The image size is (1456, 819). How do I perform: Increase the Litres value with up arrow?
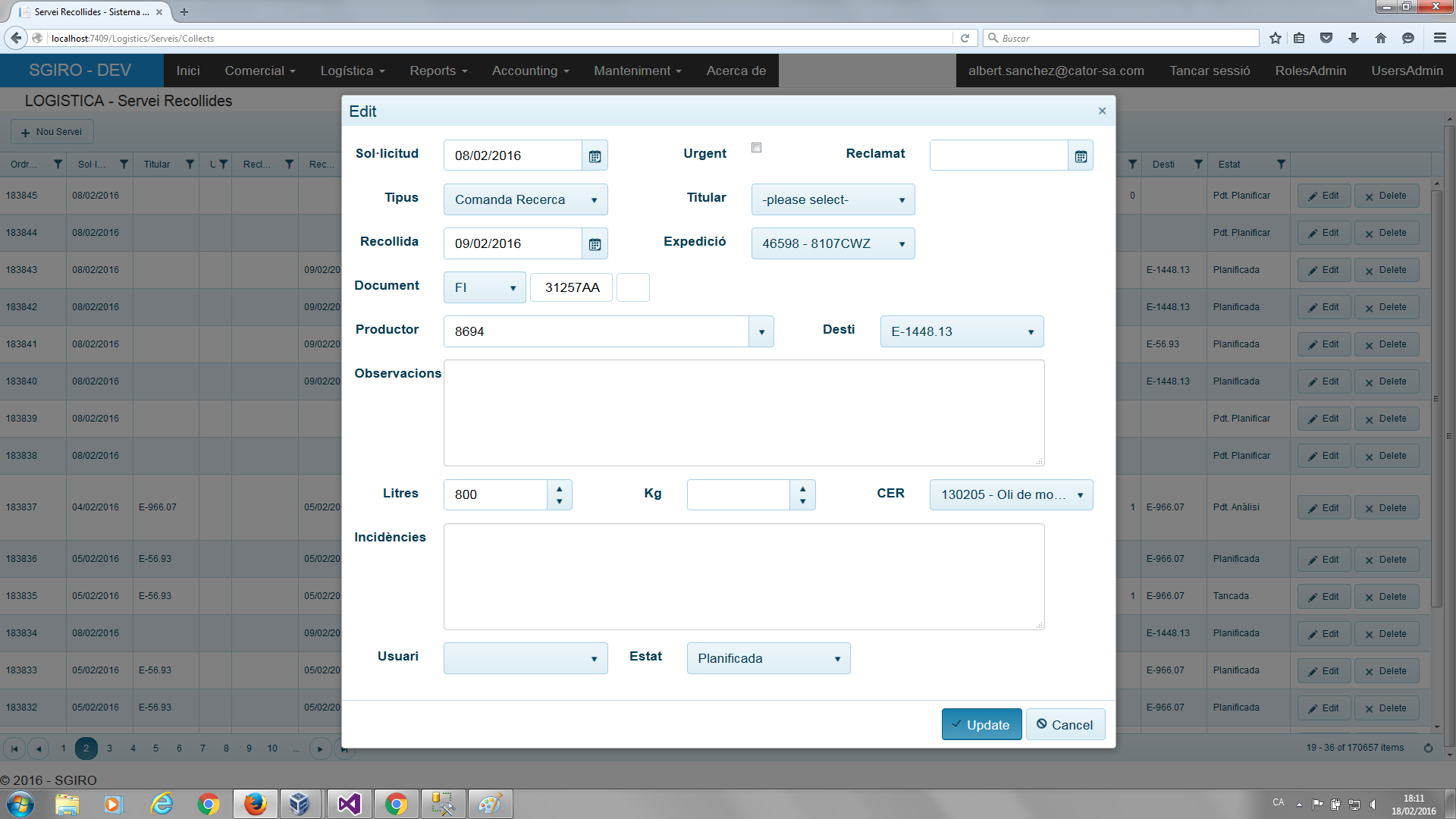pyautogui.click(x=559, y=489)
